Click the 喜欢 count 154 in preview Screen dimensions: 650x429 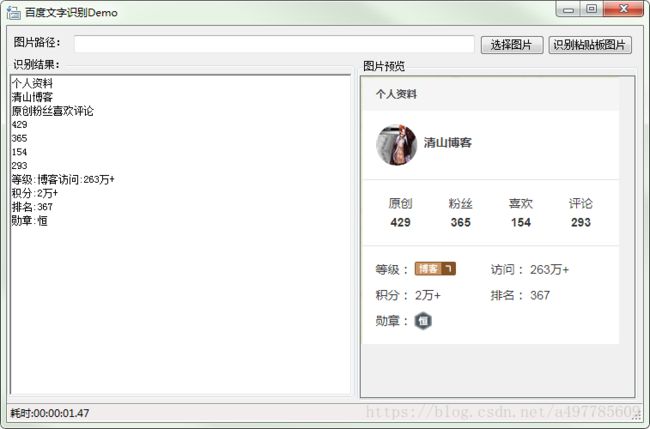click(521, 222)
